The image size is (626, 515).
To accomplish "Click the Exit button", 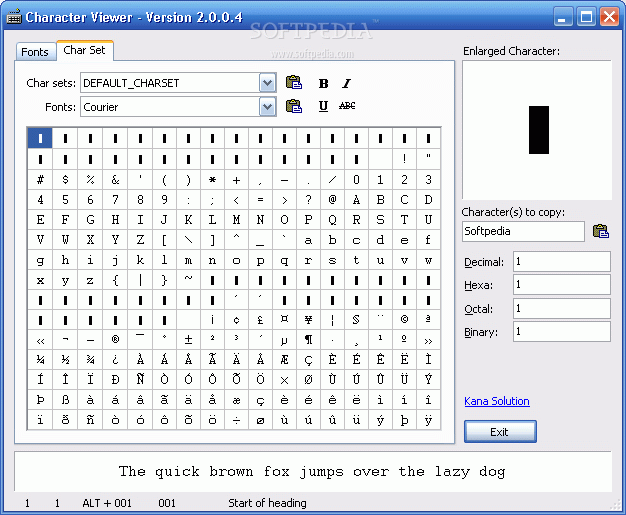I will (x=500, y=432).
